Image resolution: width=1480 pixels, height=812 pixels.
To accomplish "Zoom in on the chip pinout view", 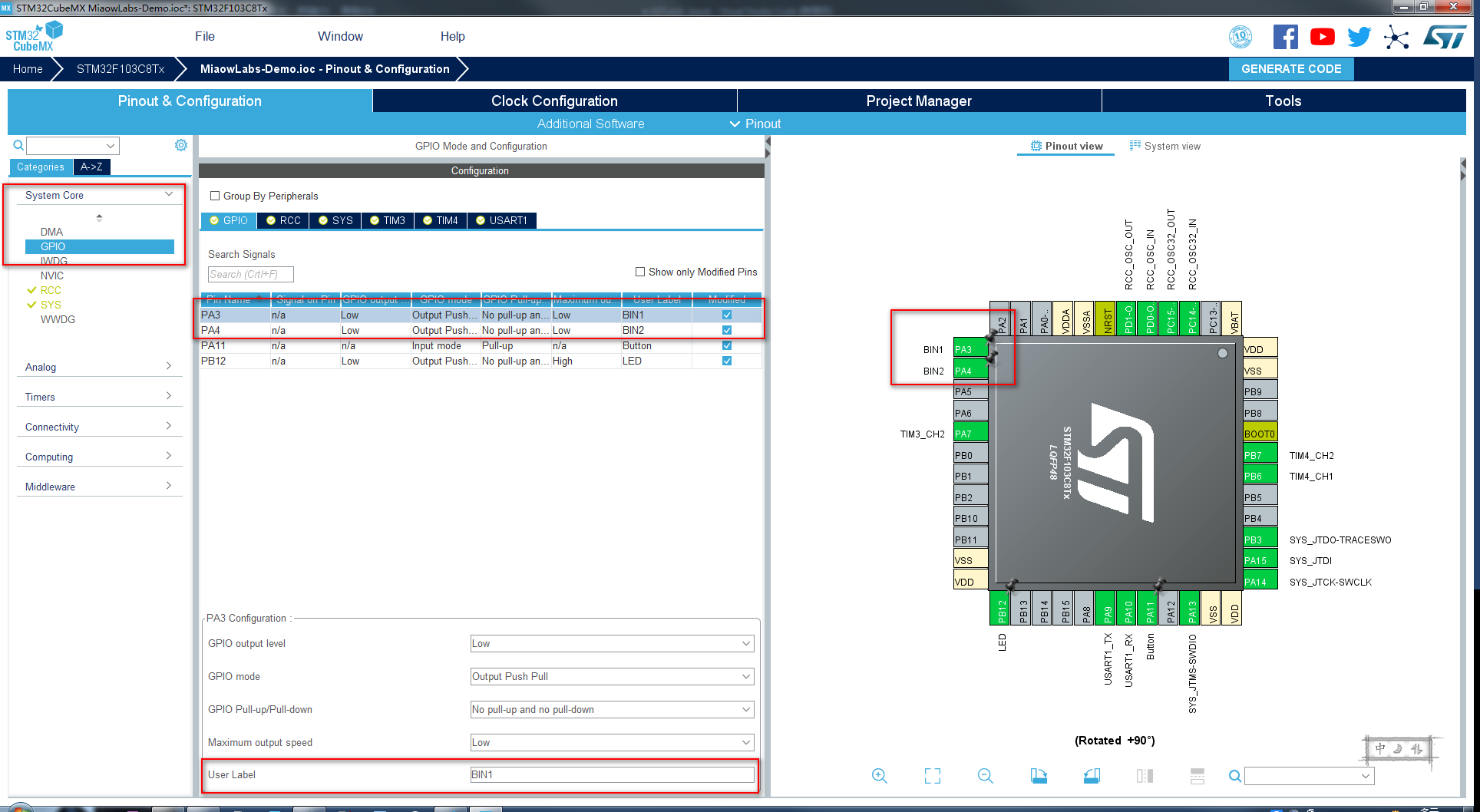I will [x=879, y=776].
